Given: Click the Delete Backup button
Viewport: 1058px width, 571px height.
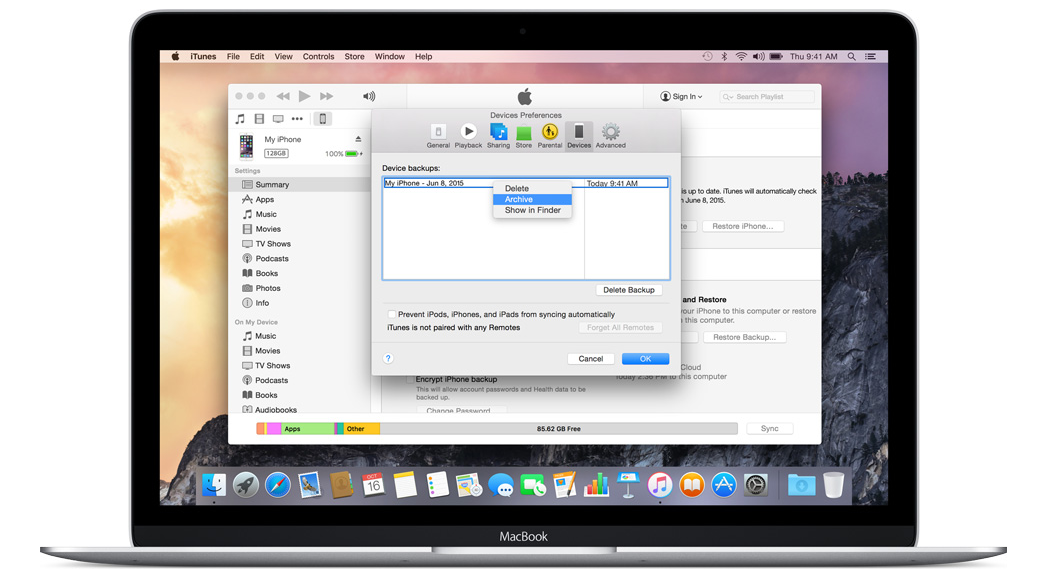Looking at the screenshot, I should [x=629, y=290].
